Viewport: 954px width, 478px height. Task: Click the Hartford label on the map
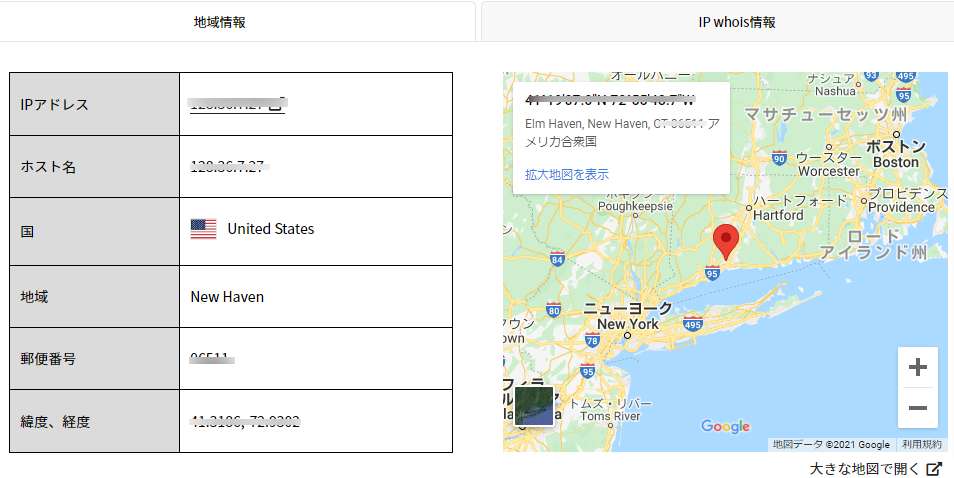coord(777,215)
